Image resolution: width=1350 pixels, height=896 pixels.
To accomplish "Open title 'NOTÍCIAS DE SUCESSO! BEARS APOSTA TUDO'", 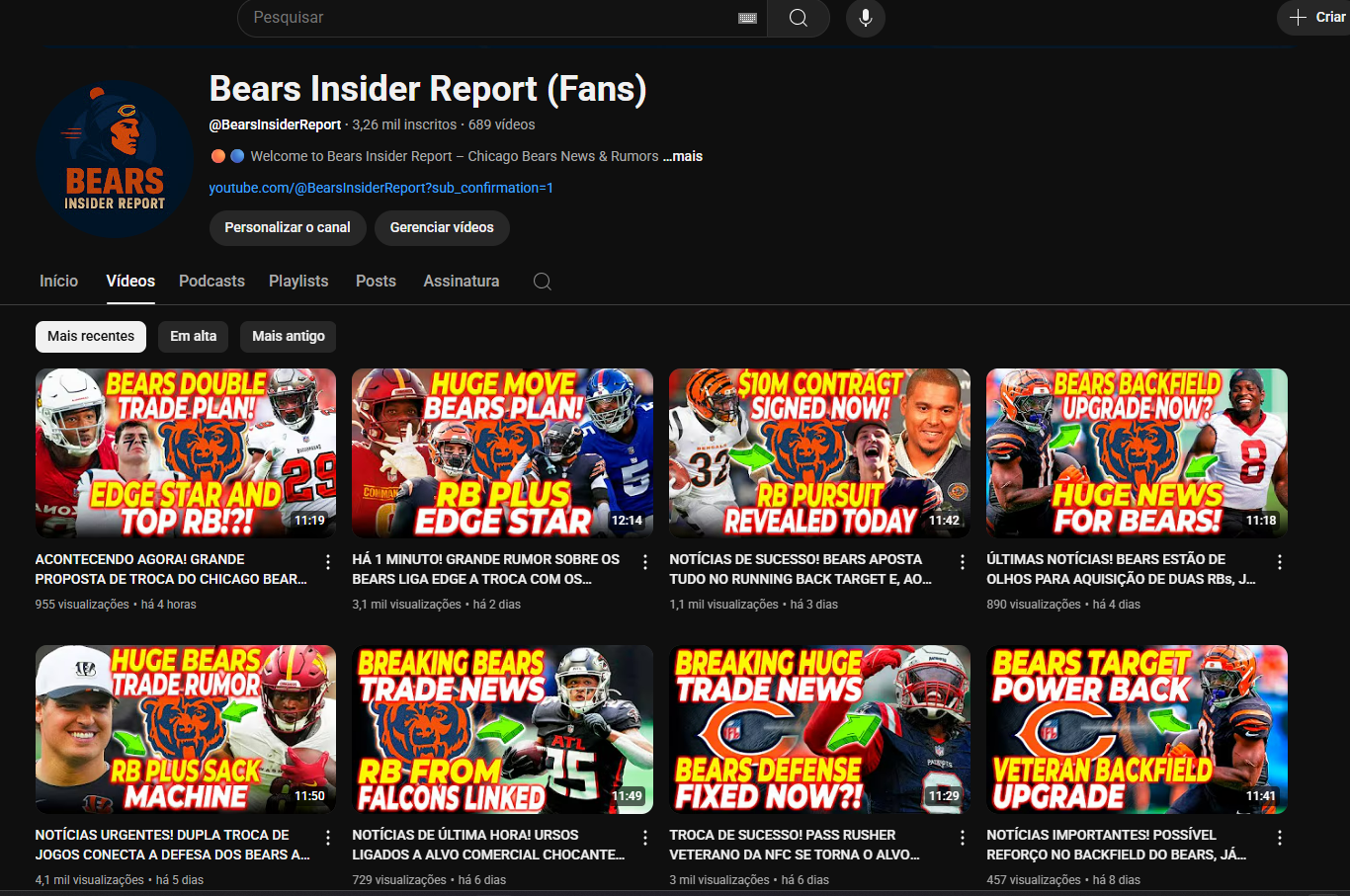I will click(x=801, y=569).
